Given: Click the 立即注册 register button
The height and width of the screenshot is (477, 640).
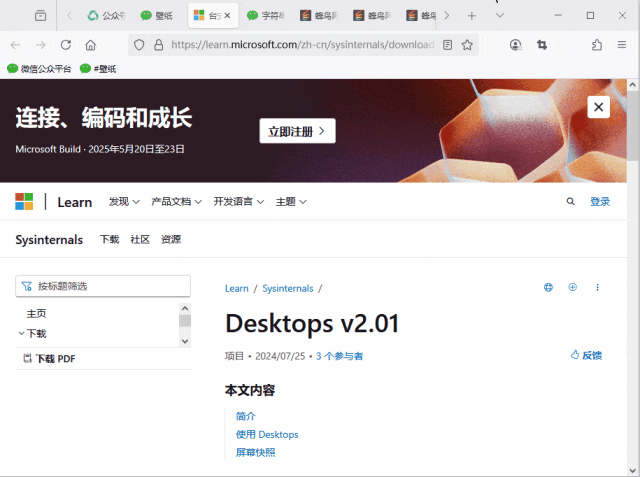Looking at the screenshot, I should (298, 131).
